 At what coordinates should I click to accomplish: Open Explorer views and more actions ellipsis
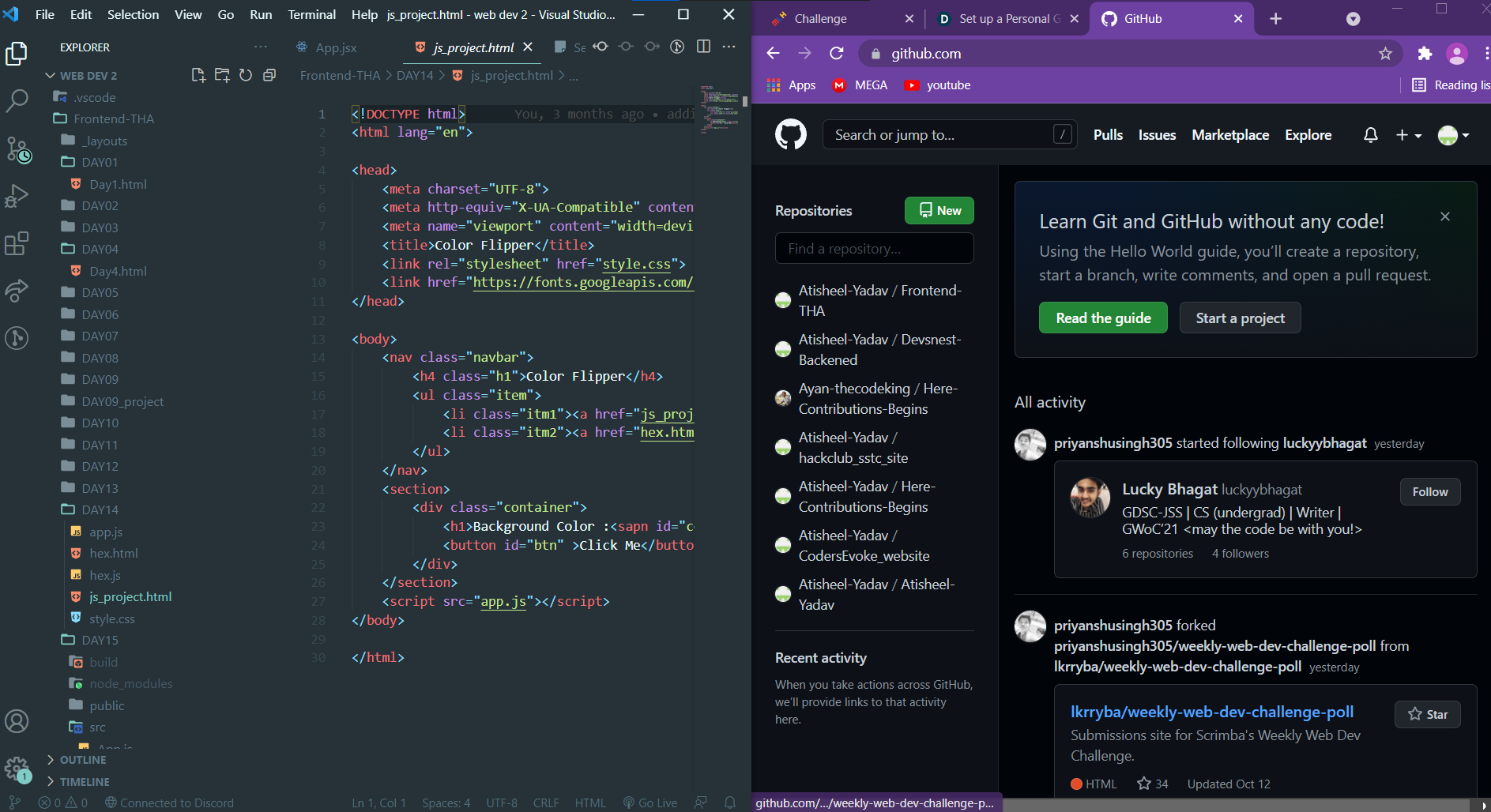point(261,47)
